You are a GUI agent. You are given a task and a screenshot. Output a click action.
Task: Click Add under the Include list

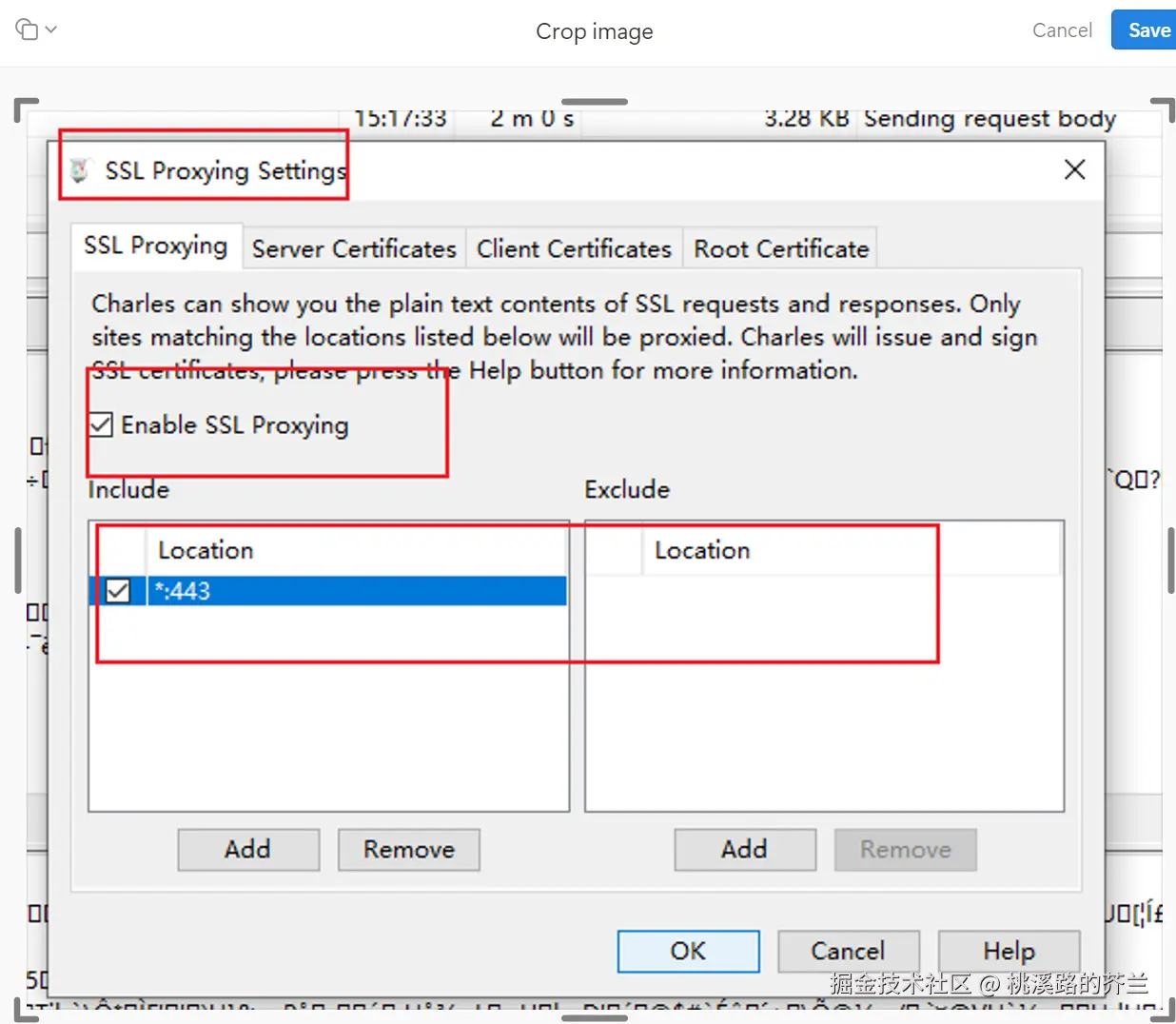[x=248, y=849]
